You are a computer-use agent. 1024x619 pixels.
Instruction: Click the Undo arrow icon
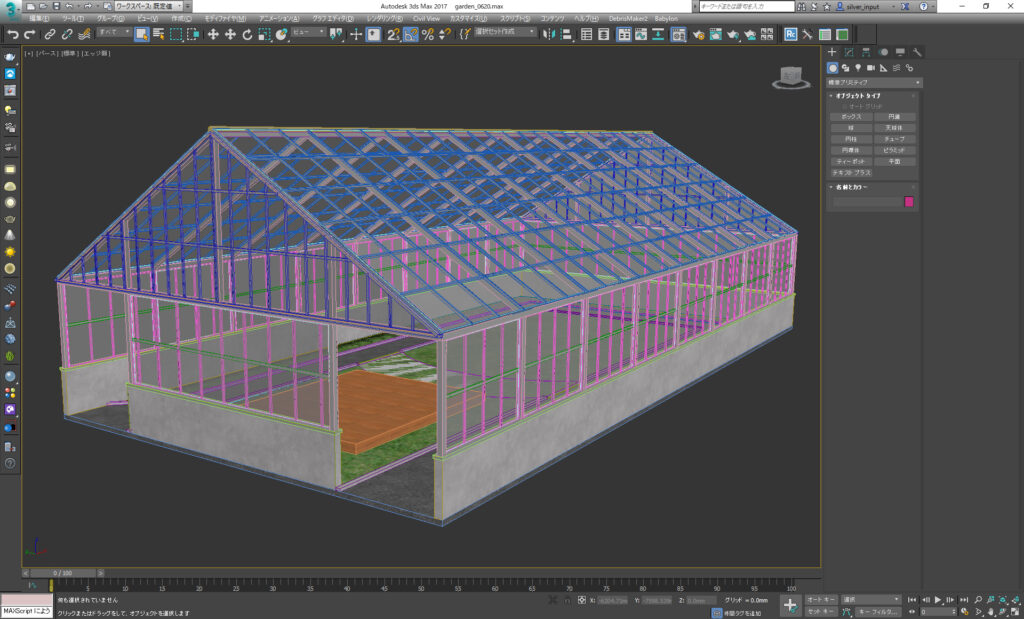pos(12,34)
